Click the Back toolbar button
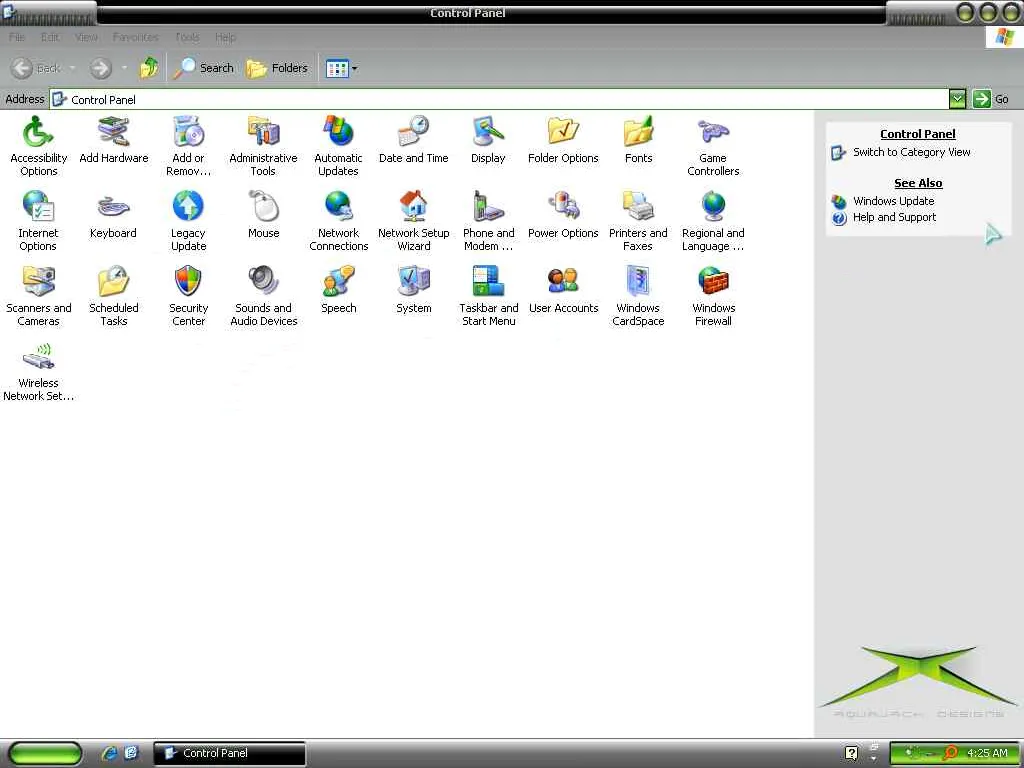This screenshot has height=768, width=1024. click(x=37, y=68)
